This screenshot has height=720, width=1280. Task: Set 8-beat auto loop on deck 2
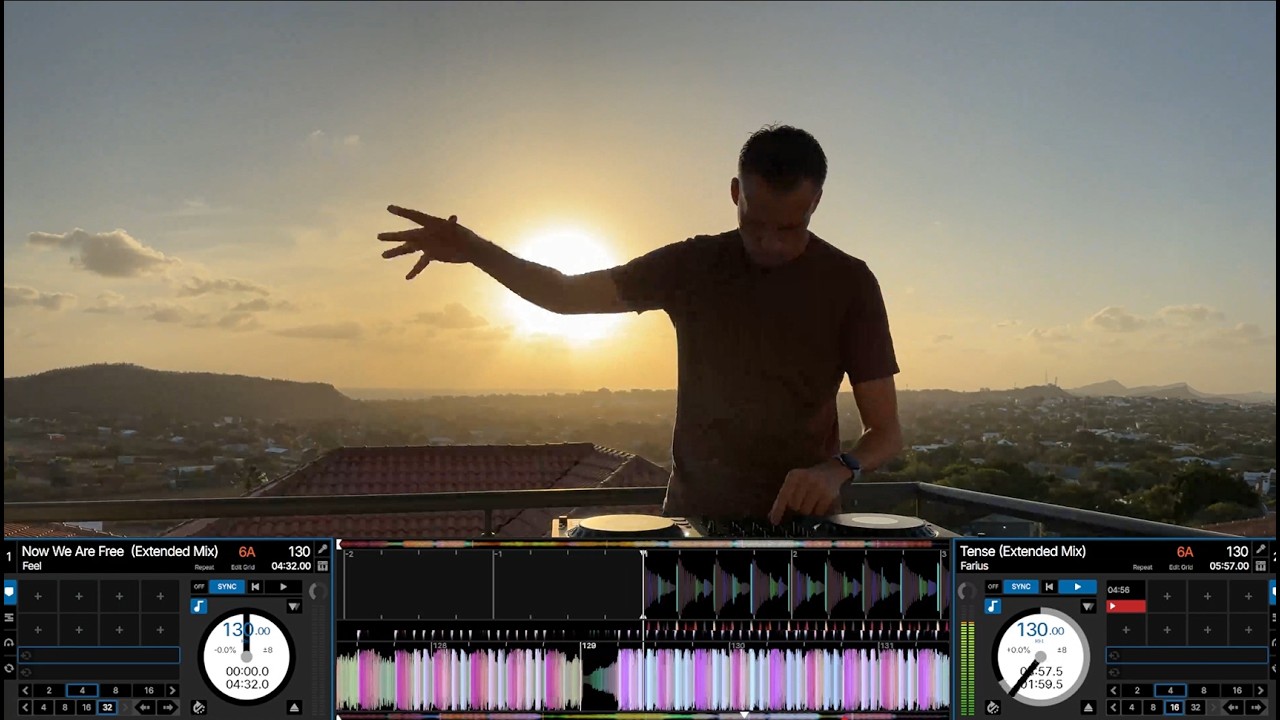click(1204, 690)
